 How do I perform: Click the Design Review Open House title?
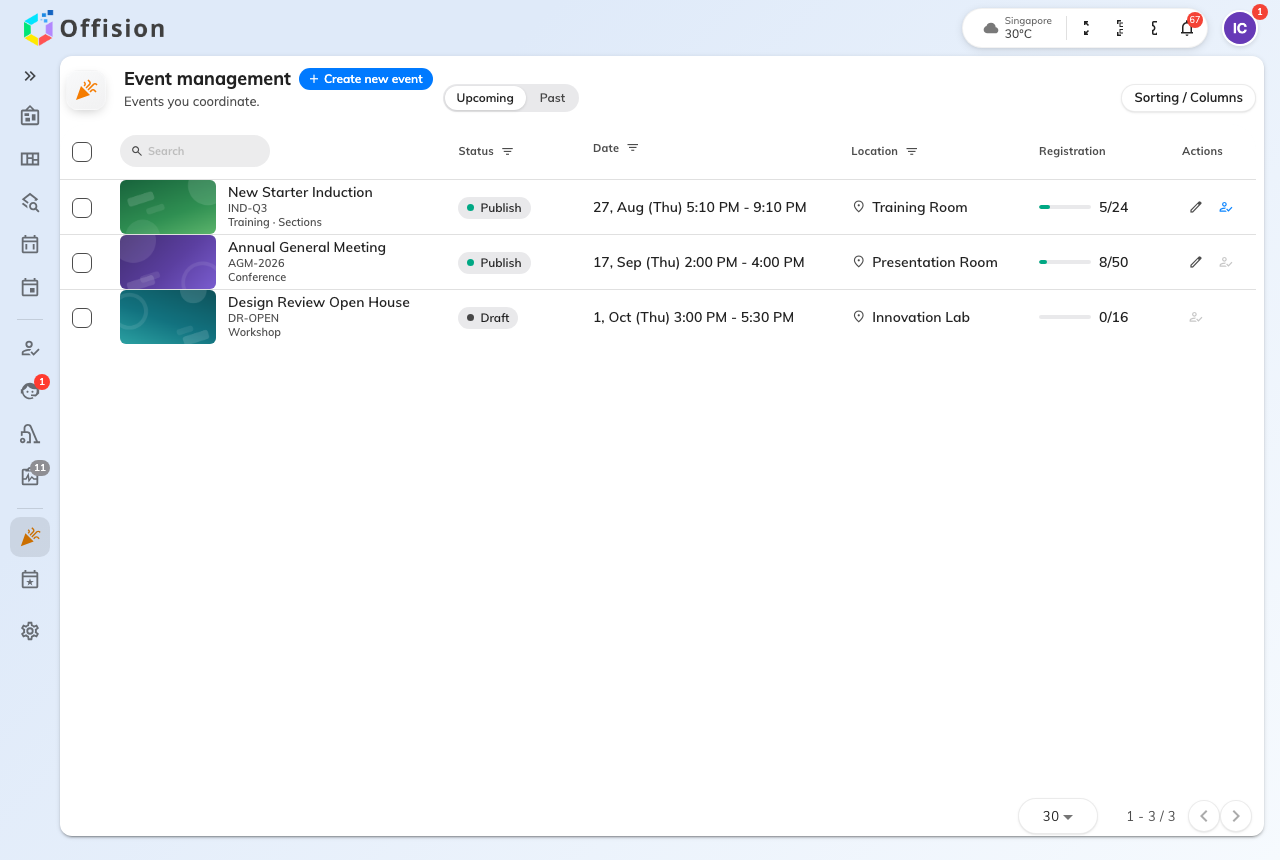(x=319, y=302)
